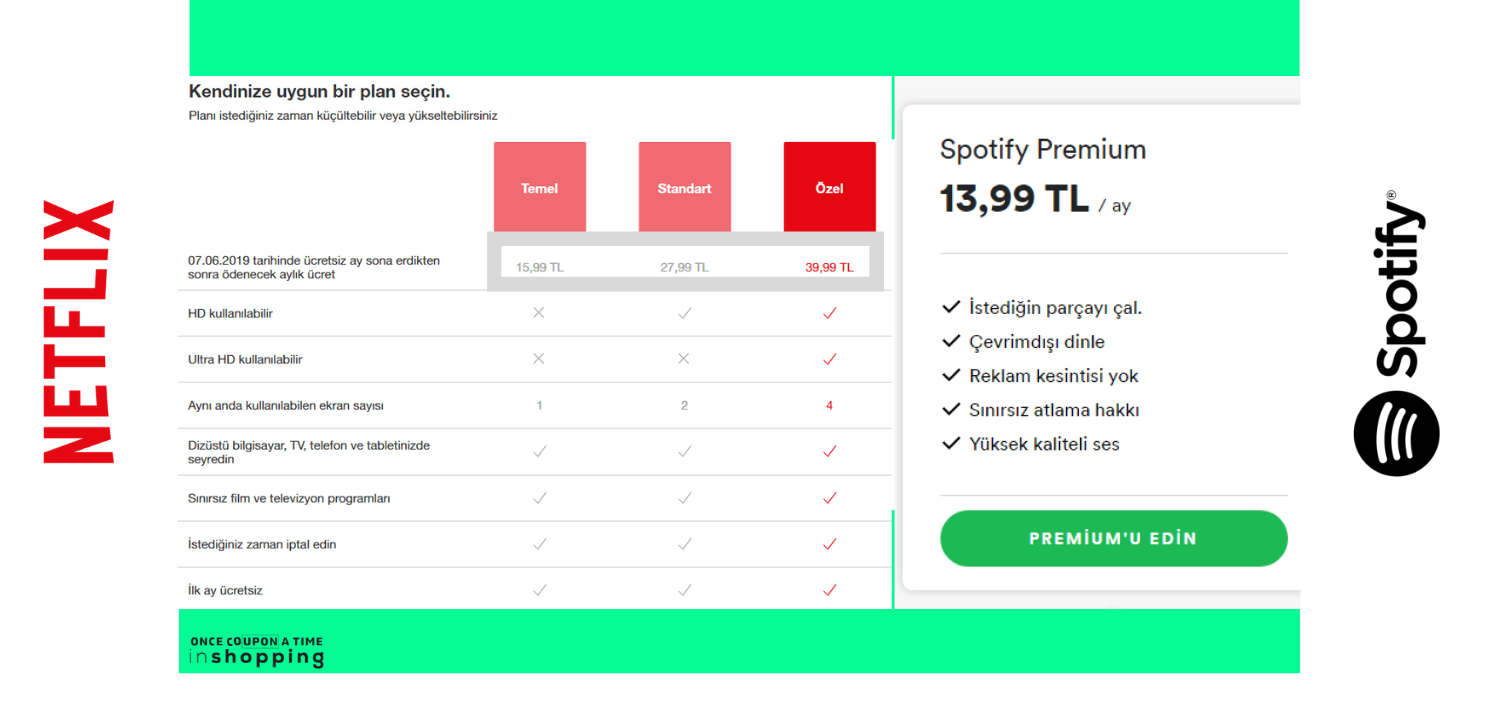Click the 07.06.2019 monthly fee description
The image size is (1500, 702).
point(314,267)
